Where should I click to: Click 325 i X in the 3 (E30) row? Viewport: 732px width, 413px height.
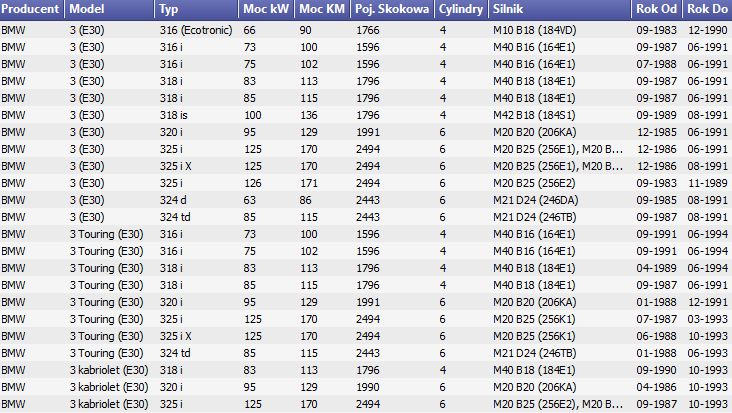(176, 166)
